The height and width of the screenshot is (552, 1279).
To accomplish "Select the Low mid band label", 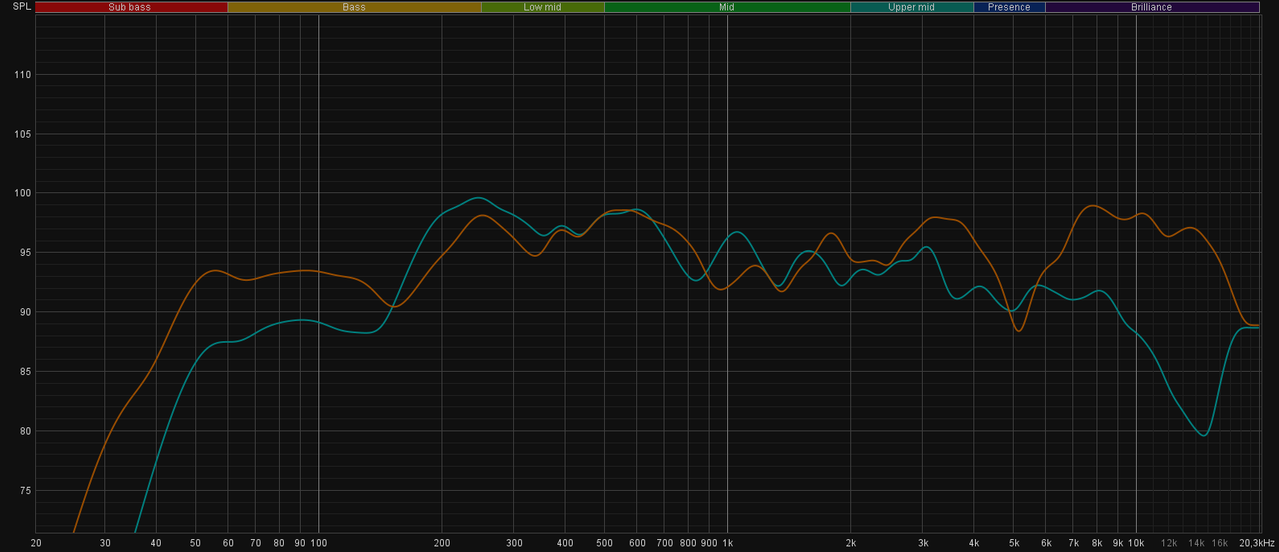I will tap(542, 7).
